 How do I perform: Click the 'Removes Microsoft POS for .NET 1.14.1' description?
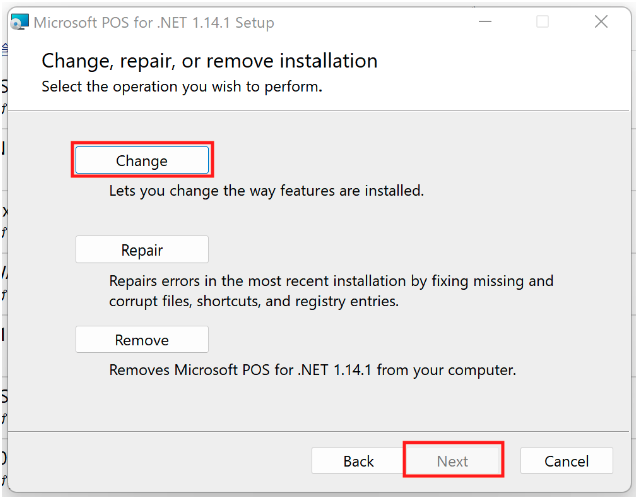coord(312,370)
